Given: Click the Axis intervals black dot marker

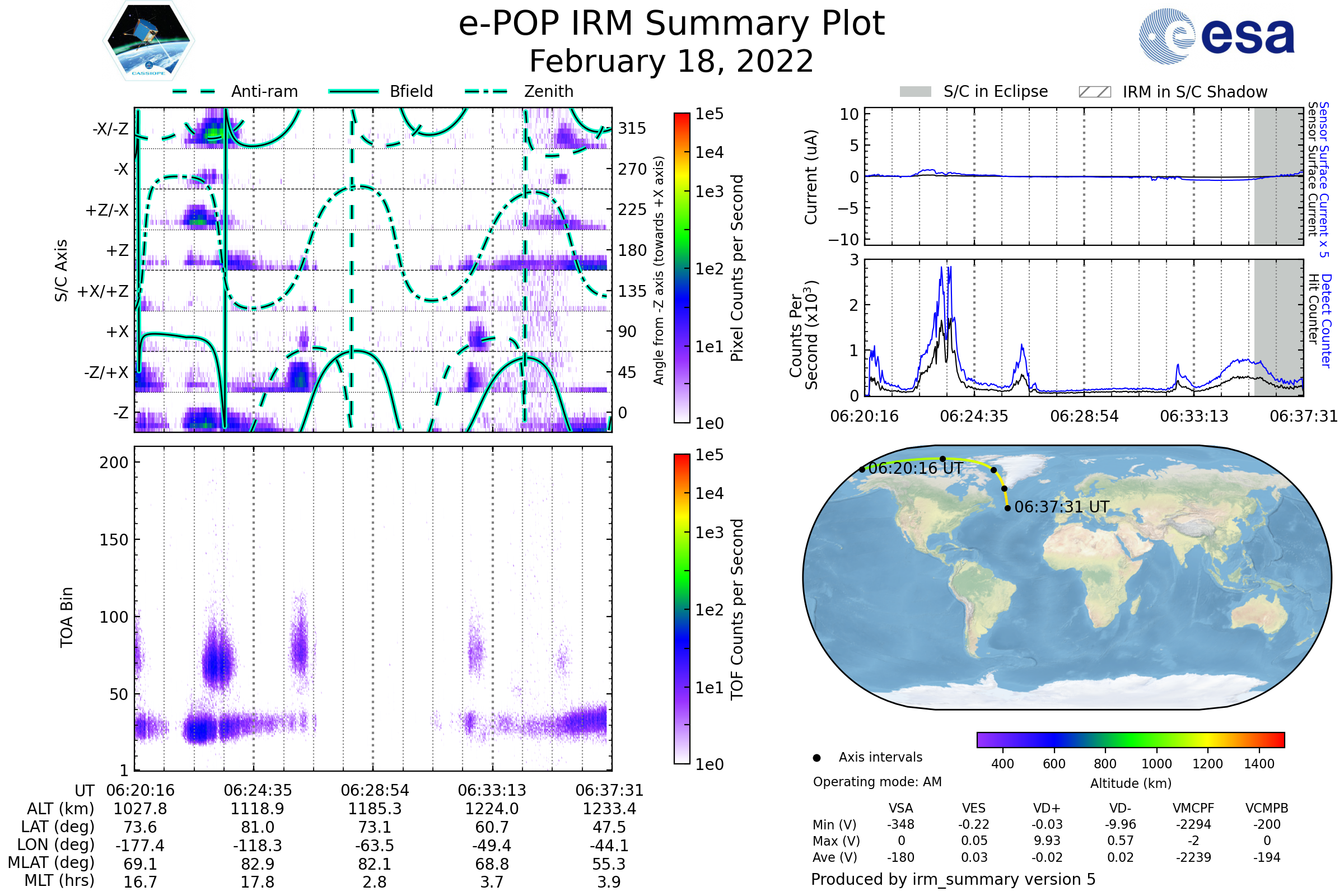Looking at the screenshot, I should (816, 758).
